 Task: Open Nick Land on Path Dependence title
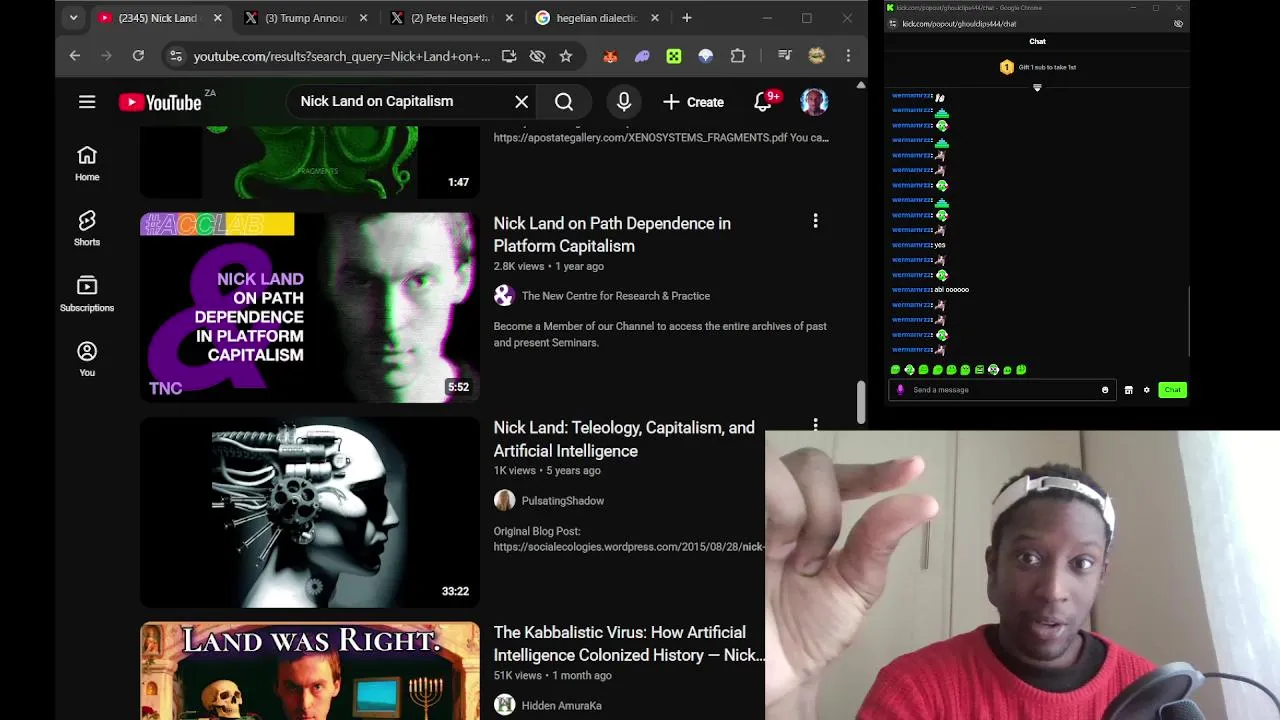[x=612, y=235]
